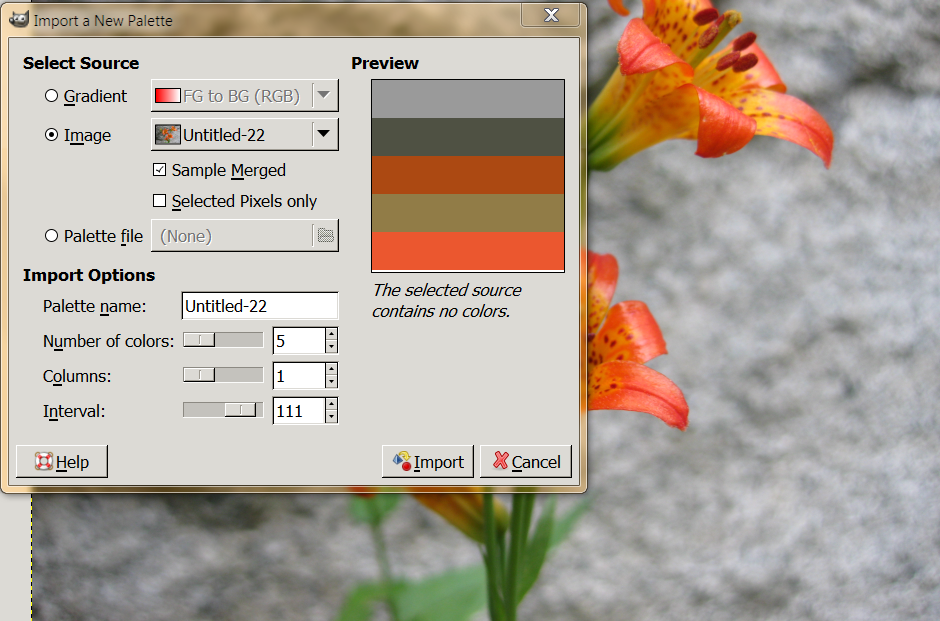Click the Interval slider
Viewport: 940px width, 621px height.
pyautogui.click(x=223, y=410)
